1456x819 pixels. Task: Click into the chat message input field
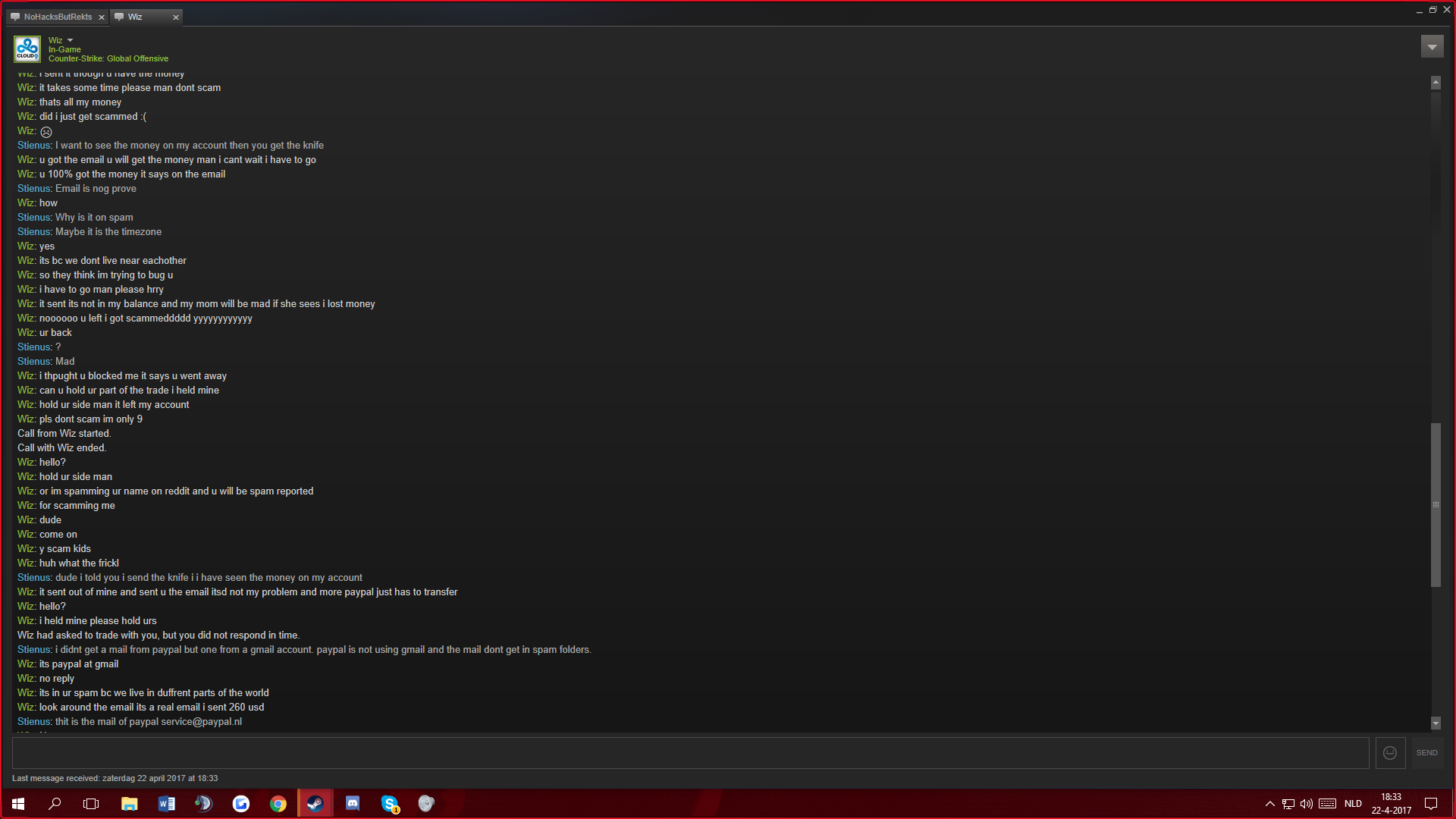(690, 753)
